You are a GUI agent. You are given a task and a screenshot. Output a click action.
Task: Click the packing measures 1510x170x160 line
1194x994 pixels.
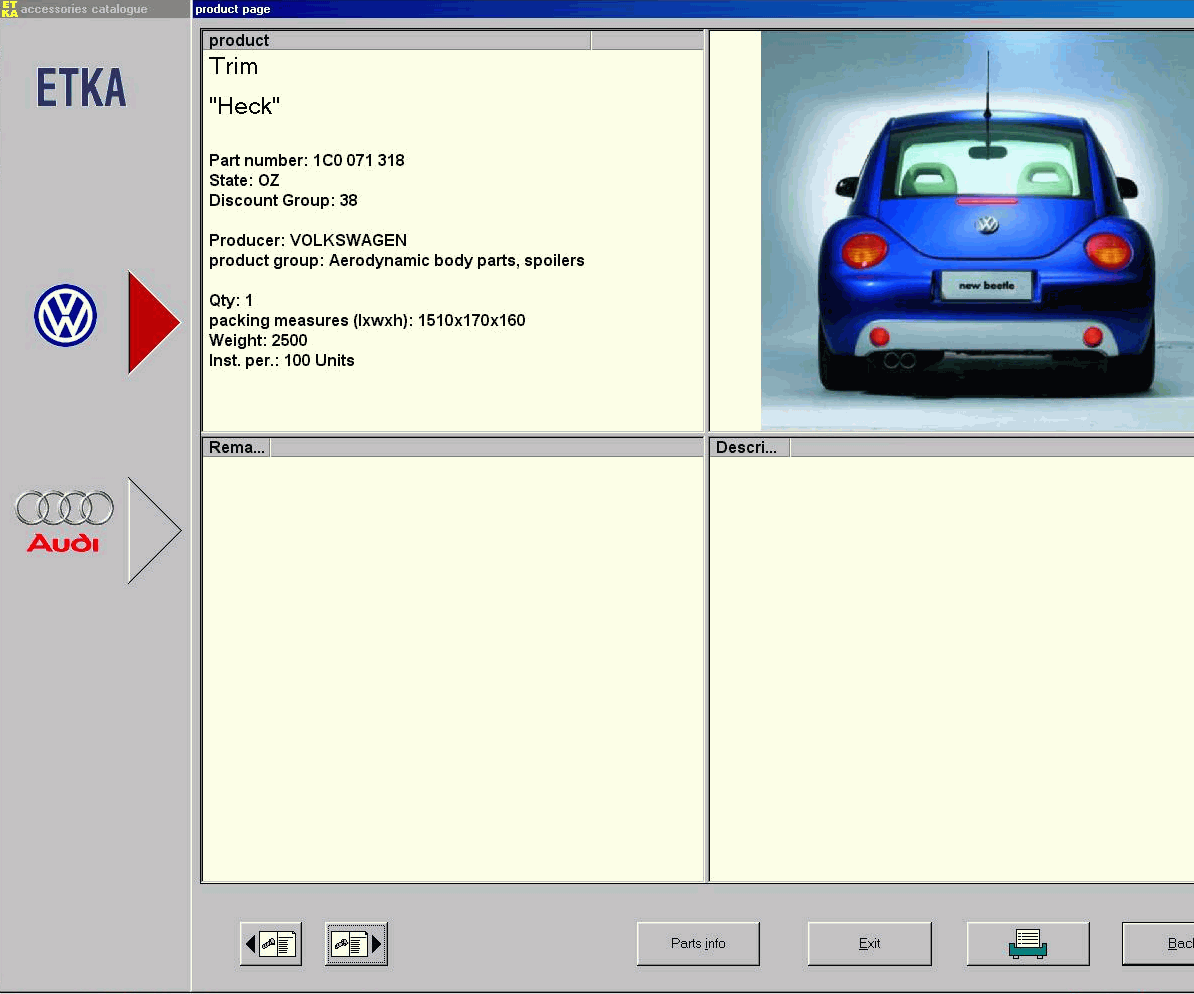point(367,321)
